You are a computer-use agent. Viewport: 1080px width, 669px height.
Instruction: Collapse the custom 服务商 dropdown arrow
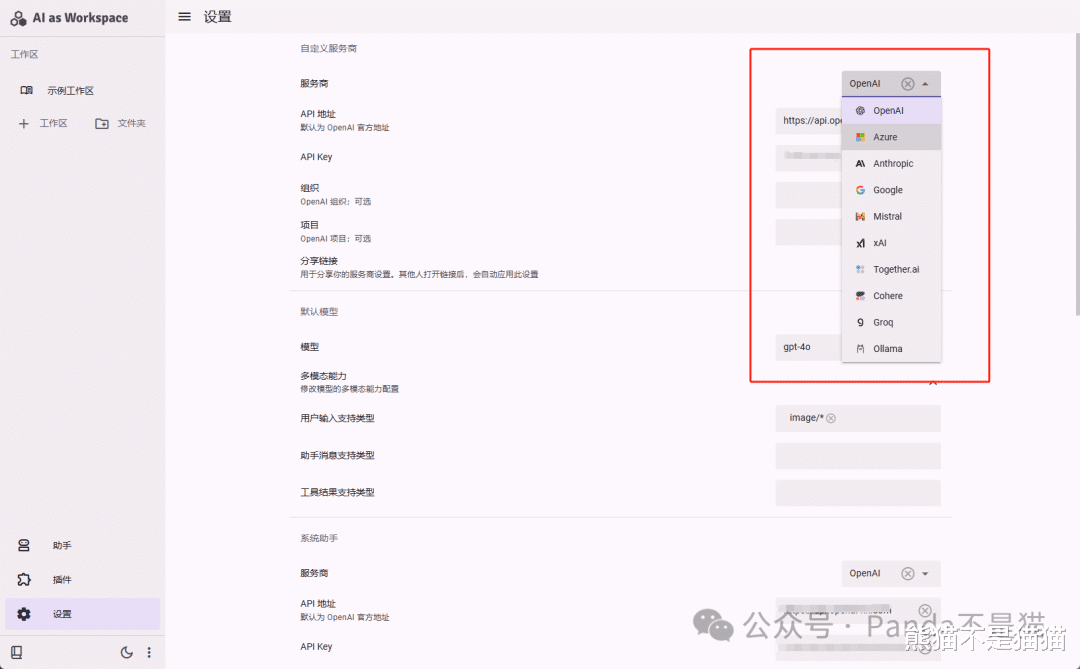pyautogui.click(x=926, y=83)
